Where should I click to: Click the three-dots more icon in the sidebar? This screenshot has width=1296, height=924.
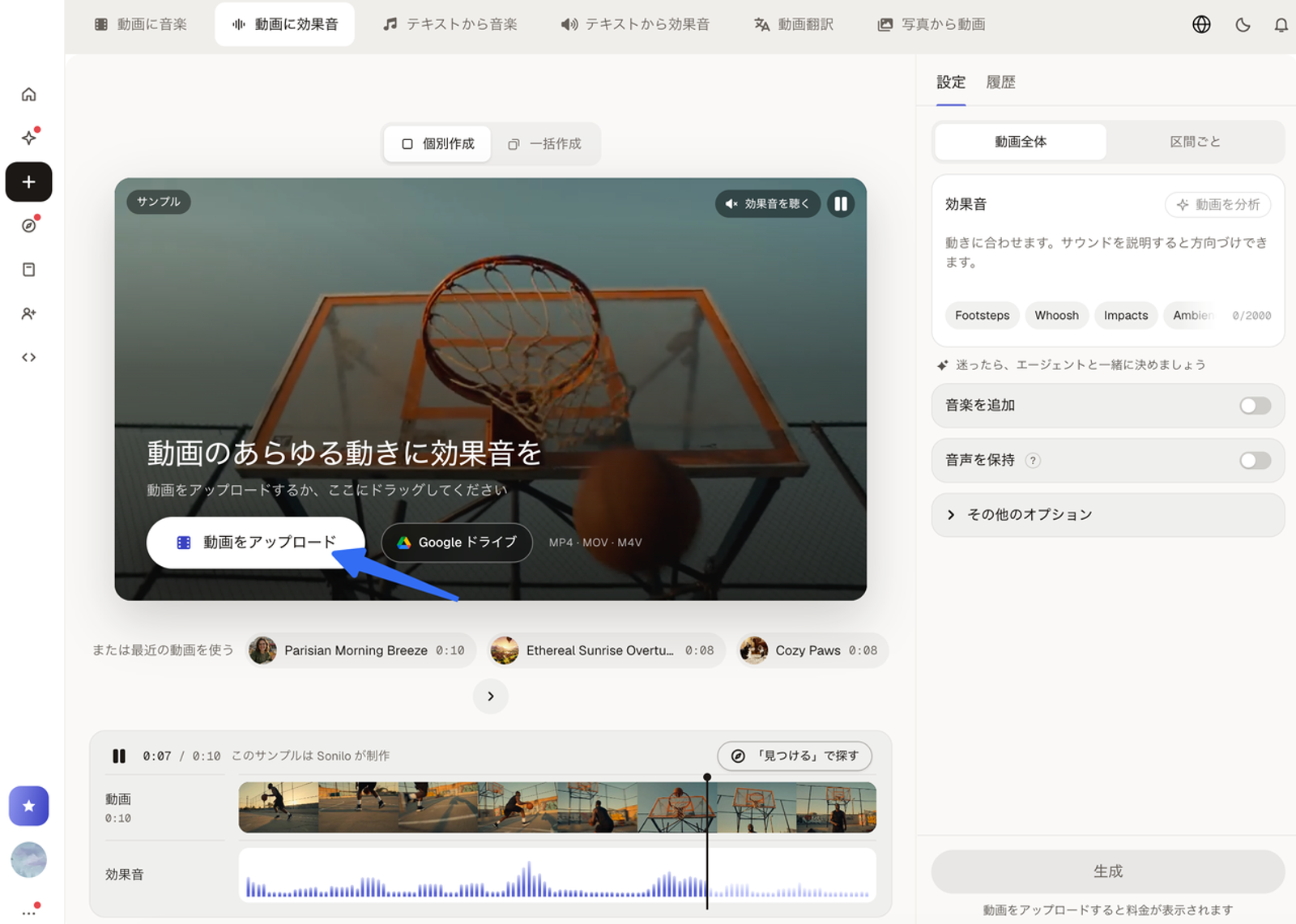[28, 913]
